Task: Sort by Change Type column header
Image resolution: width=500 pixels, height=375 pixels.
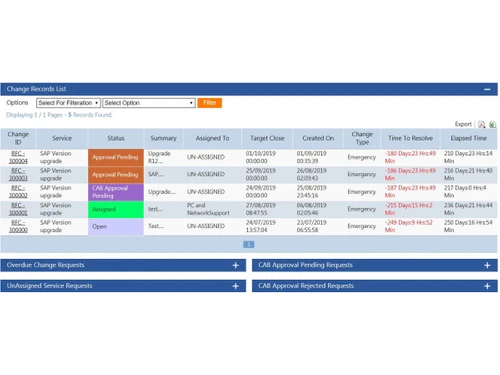Action: (x=362, y=138)
